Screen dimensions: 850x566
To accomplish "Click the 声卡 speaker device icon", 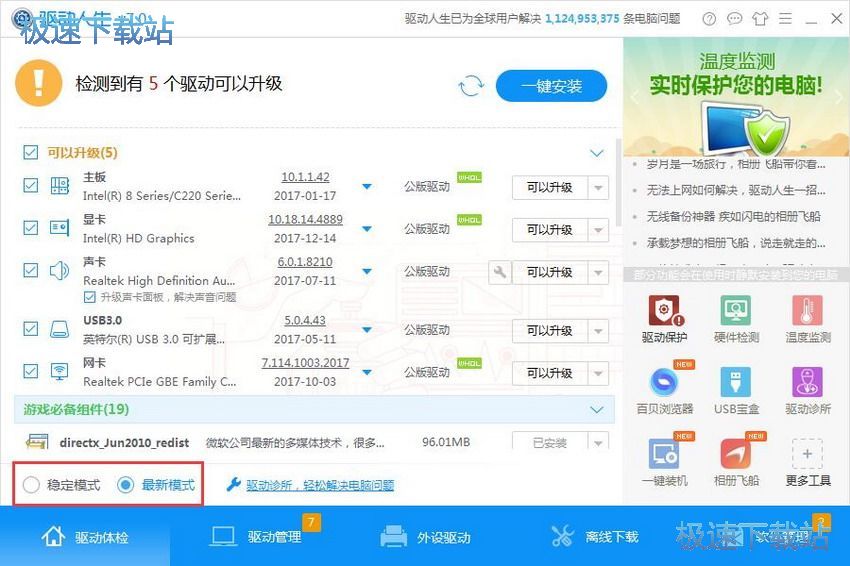I will 60,270.
